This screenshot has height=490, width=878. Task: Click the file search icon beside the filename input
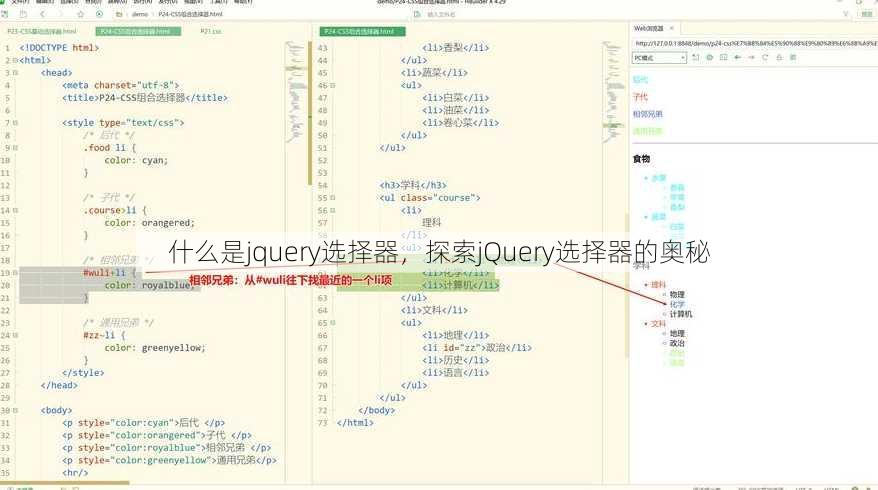417,14
